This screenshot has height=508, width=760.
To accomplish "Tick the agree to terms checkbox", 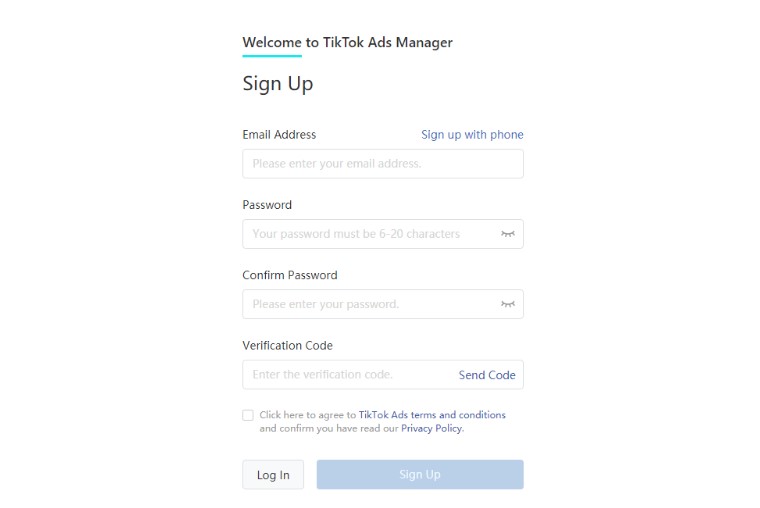I will (x=248, y=415).
